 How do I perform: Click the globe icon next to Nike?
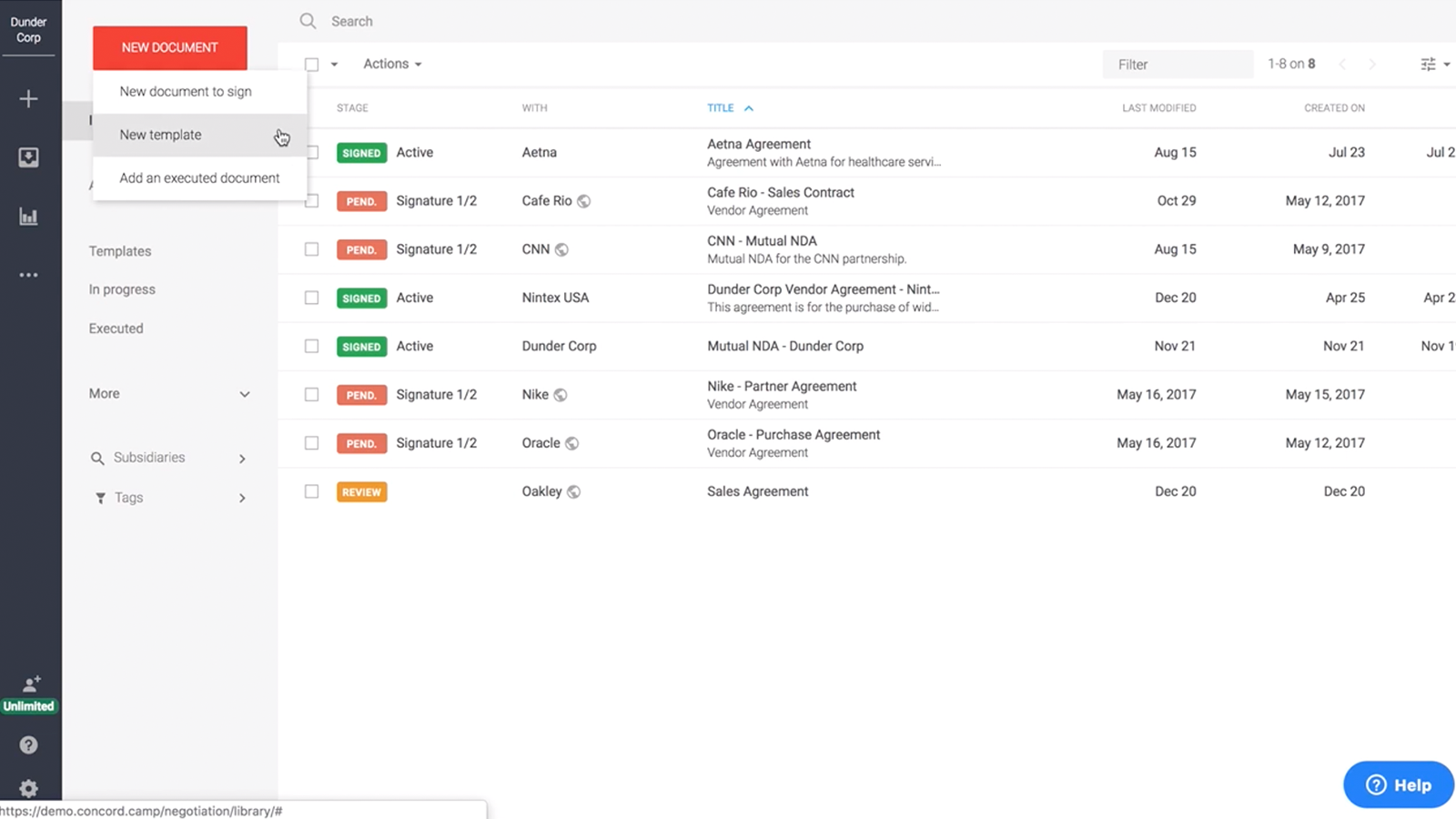tap(561, 395)
